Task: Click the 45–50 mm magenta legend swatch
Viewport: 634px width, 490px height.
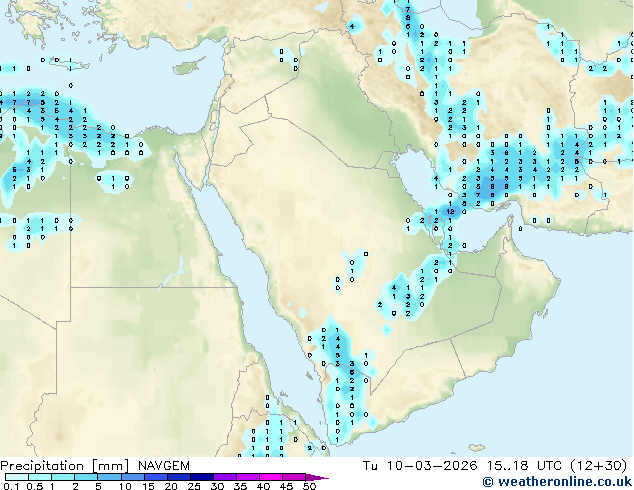Action: (294, 477)
